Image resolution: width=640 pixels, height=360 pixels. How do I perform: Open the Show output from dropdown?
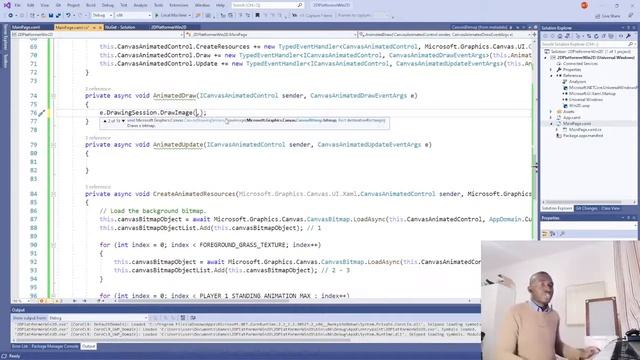pyautogui.click(x=98, y=318)
